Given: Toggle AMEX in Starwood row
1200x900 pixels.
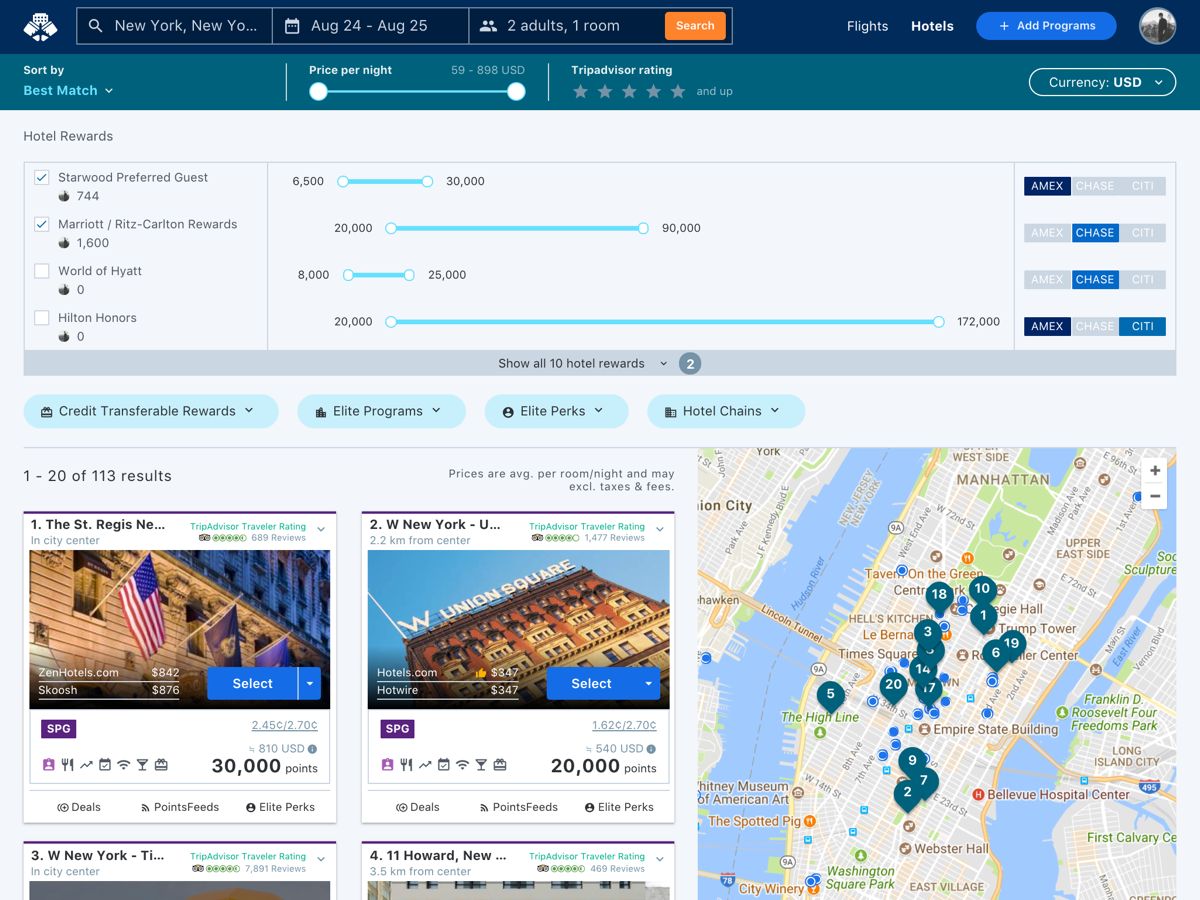Looking at the screenshot, I should pyautogui.click(x=1047, y=186).
